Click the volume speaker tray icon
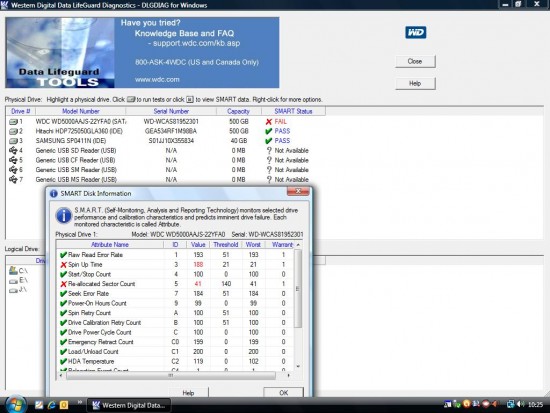Viewport: 550px width, 413px height. point(521,405)
